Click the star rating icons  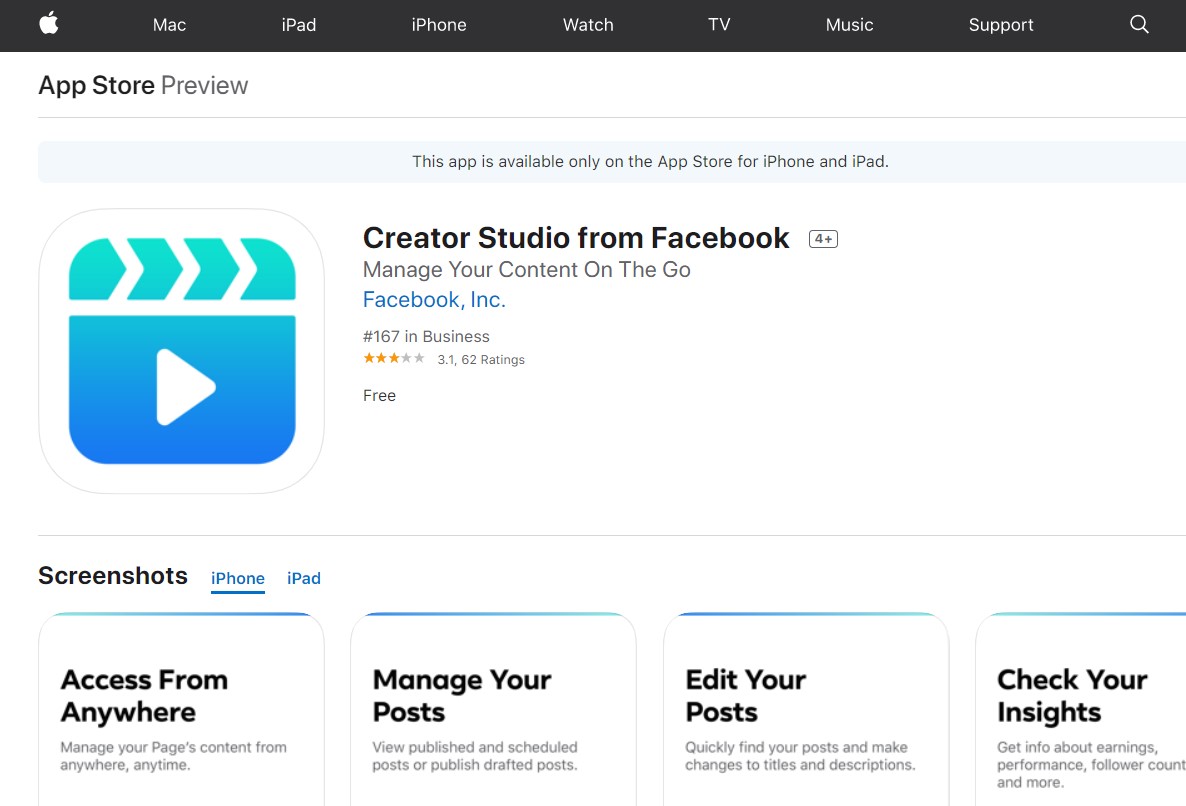(x=394, y=358)
